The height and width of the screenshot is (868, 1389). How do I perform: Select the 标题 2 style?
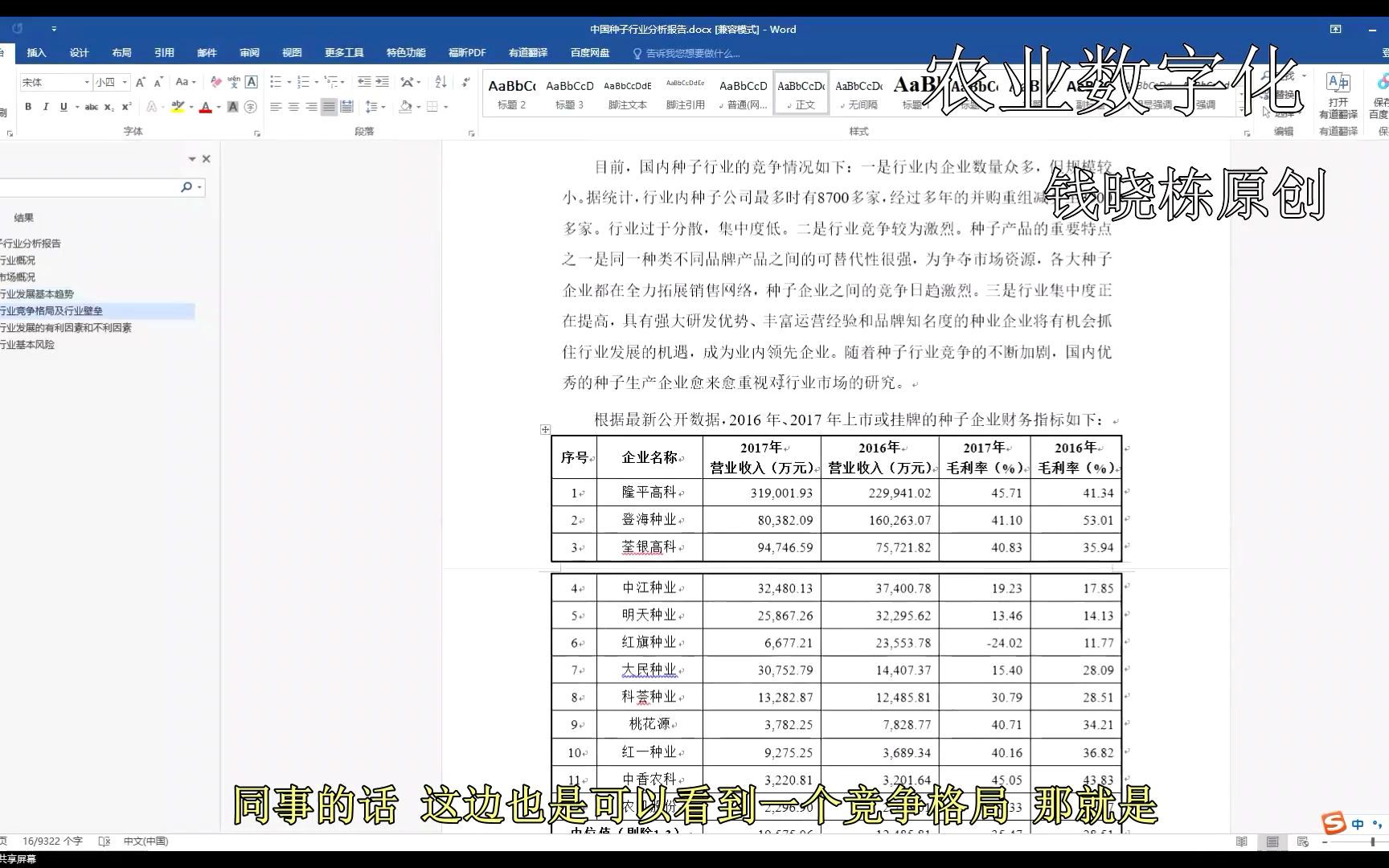511,94
